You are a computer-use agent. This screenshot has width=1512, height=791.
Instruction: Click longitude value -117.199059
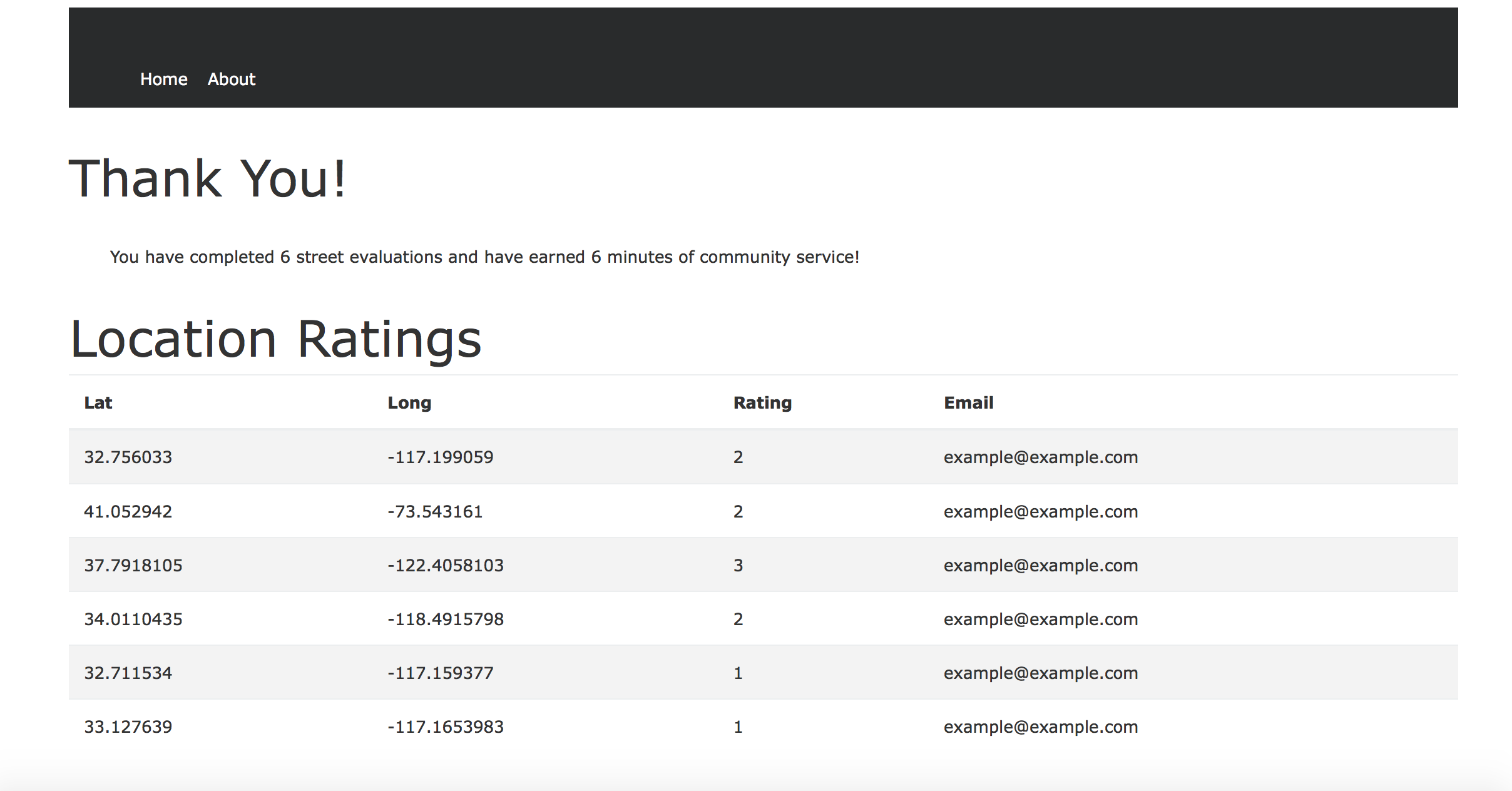[441, 457]
